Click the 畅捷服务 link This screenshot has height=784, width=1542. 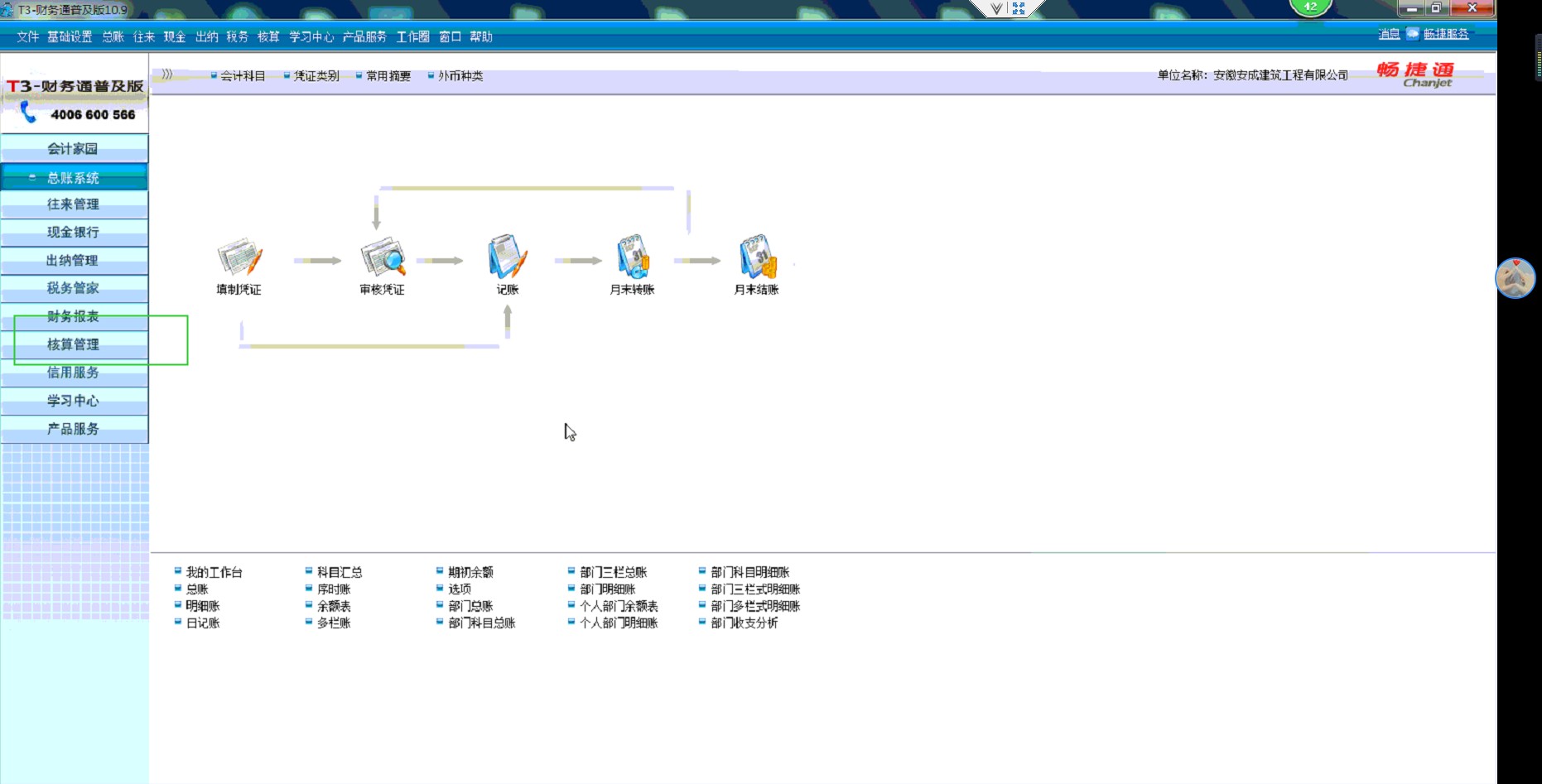click(x=1446, y=34)
